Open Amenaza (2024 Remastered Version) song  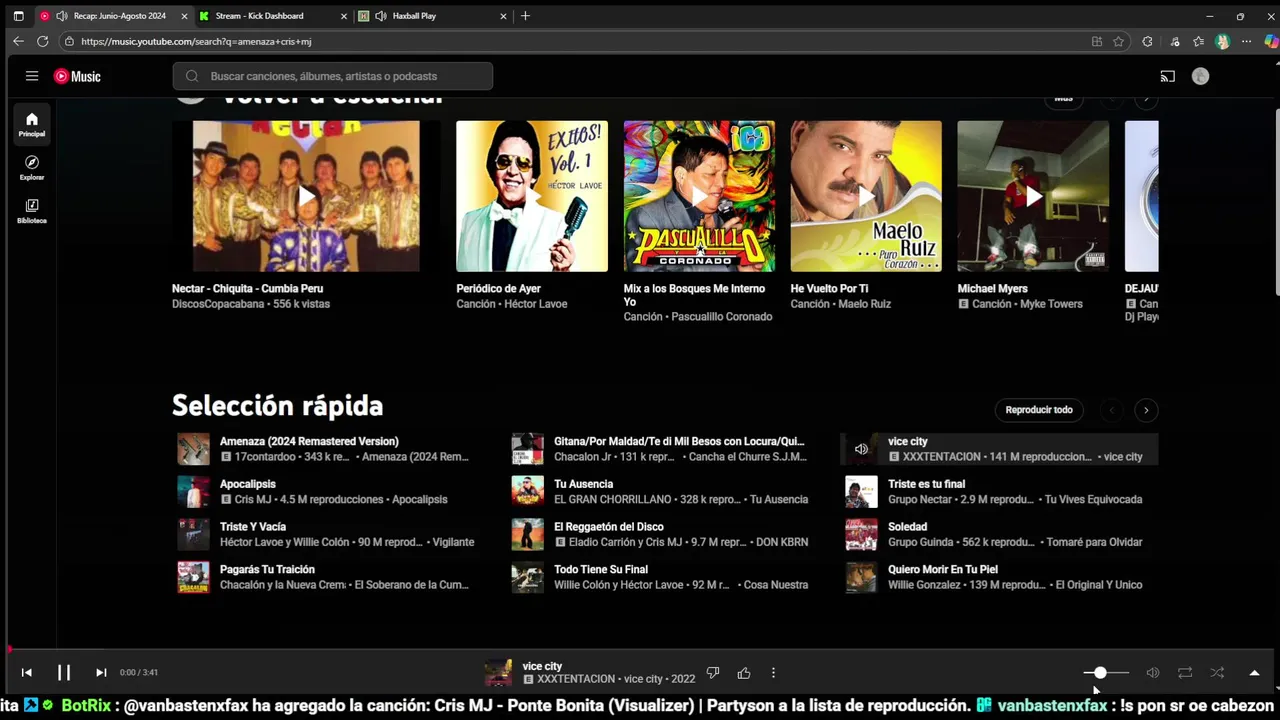tap(309, 441)
